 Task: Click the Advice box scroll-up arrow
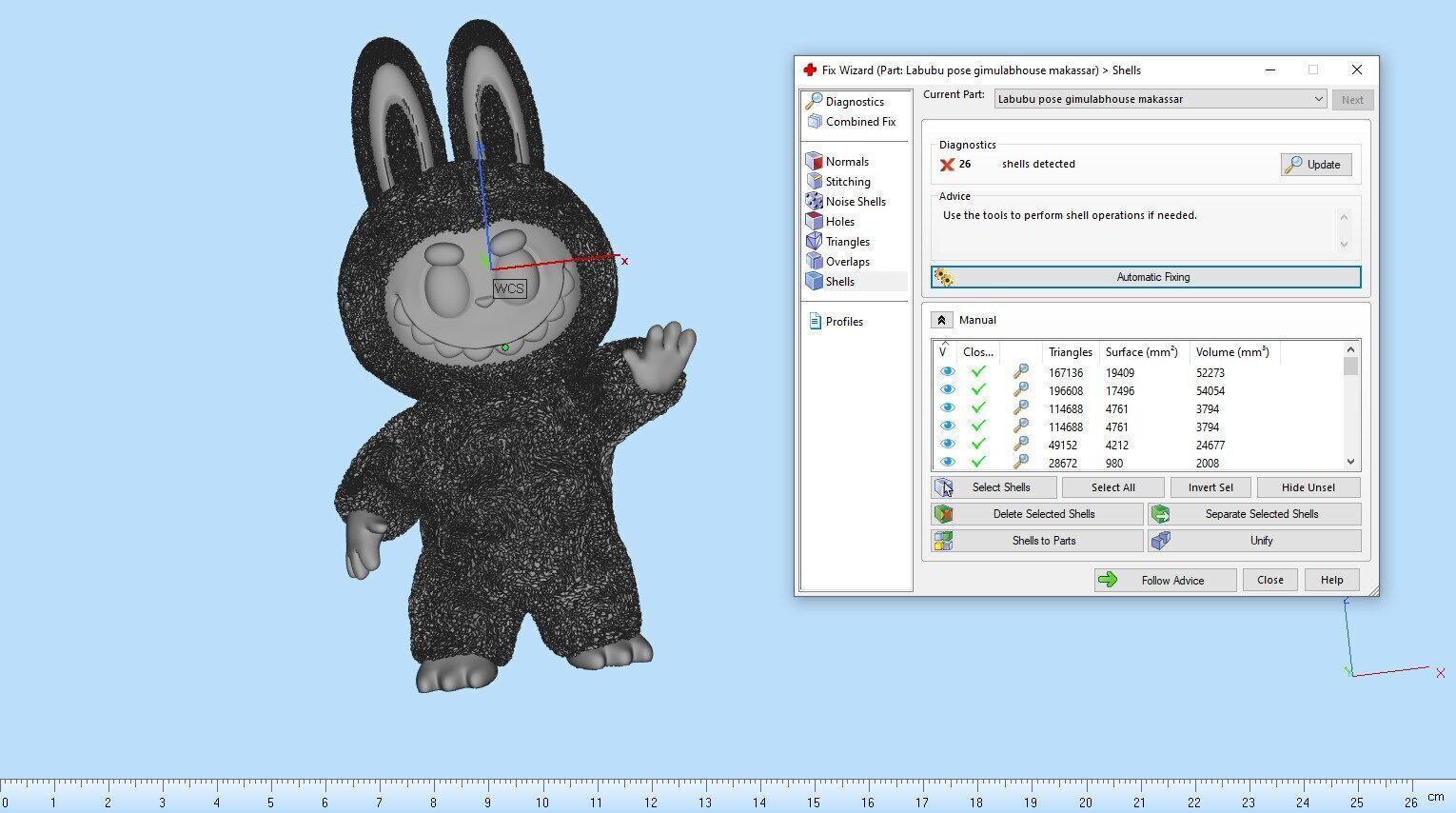click(1344, 217)
